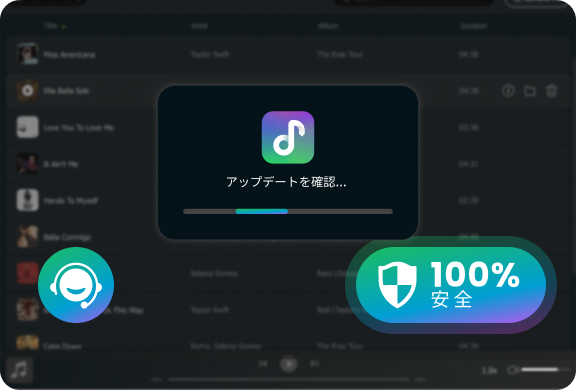Sort by the Title column header
576x390 pixels.
tap(51, 26)
